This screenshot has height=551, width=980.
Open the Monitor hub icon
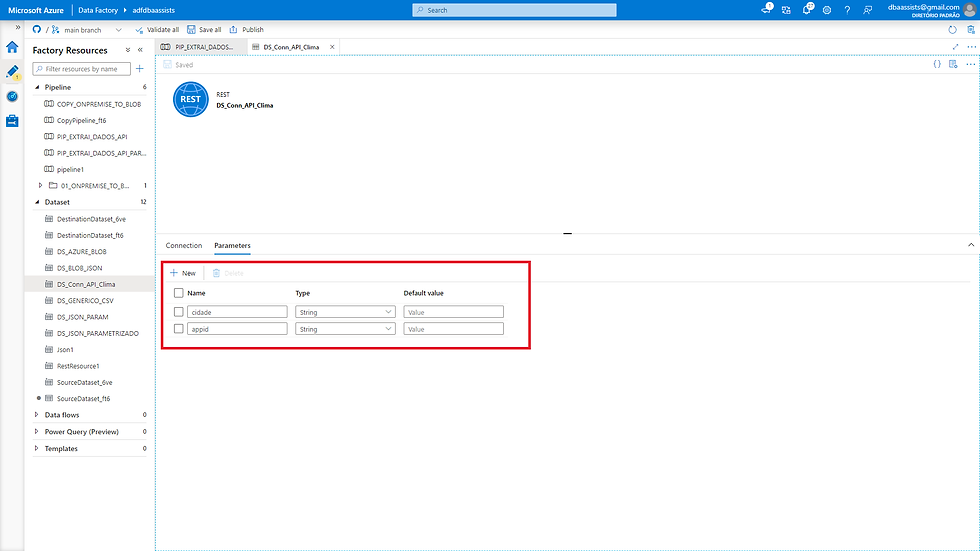click(x=12, y=97)
